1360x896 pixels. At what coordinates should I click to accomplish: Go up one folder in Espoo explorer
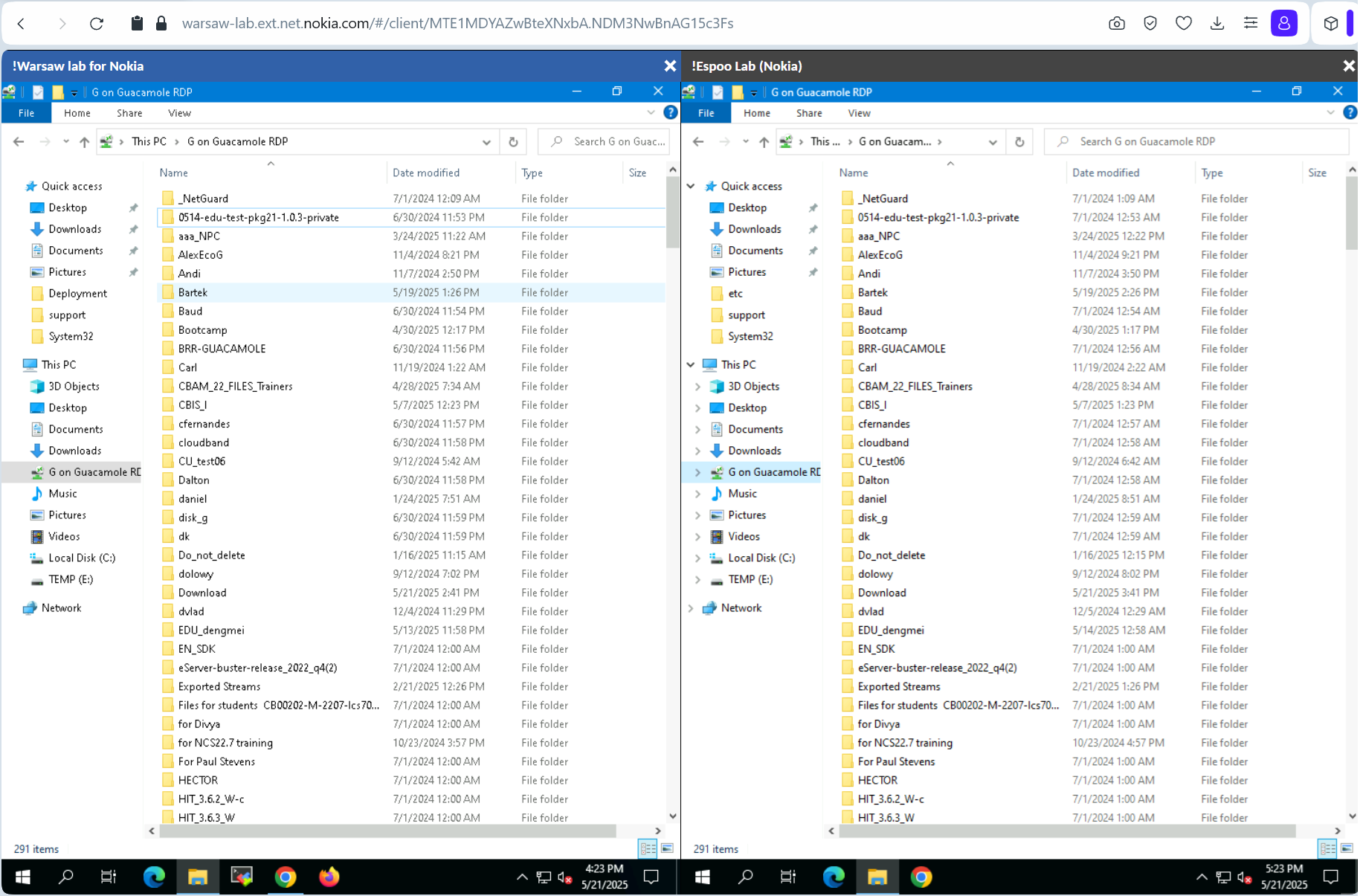(x=764, y=141)
